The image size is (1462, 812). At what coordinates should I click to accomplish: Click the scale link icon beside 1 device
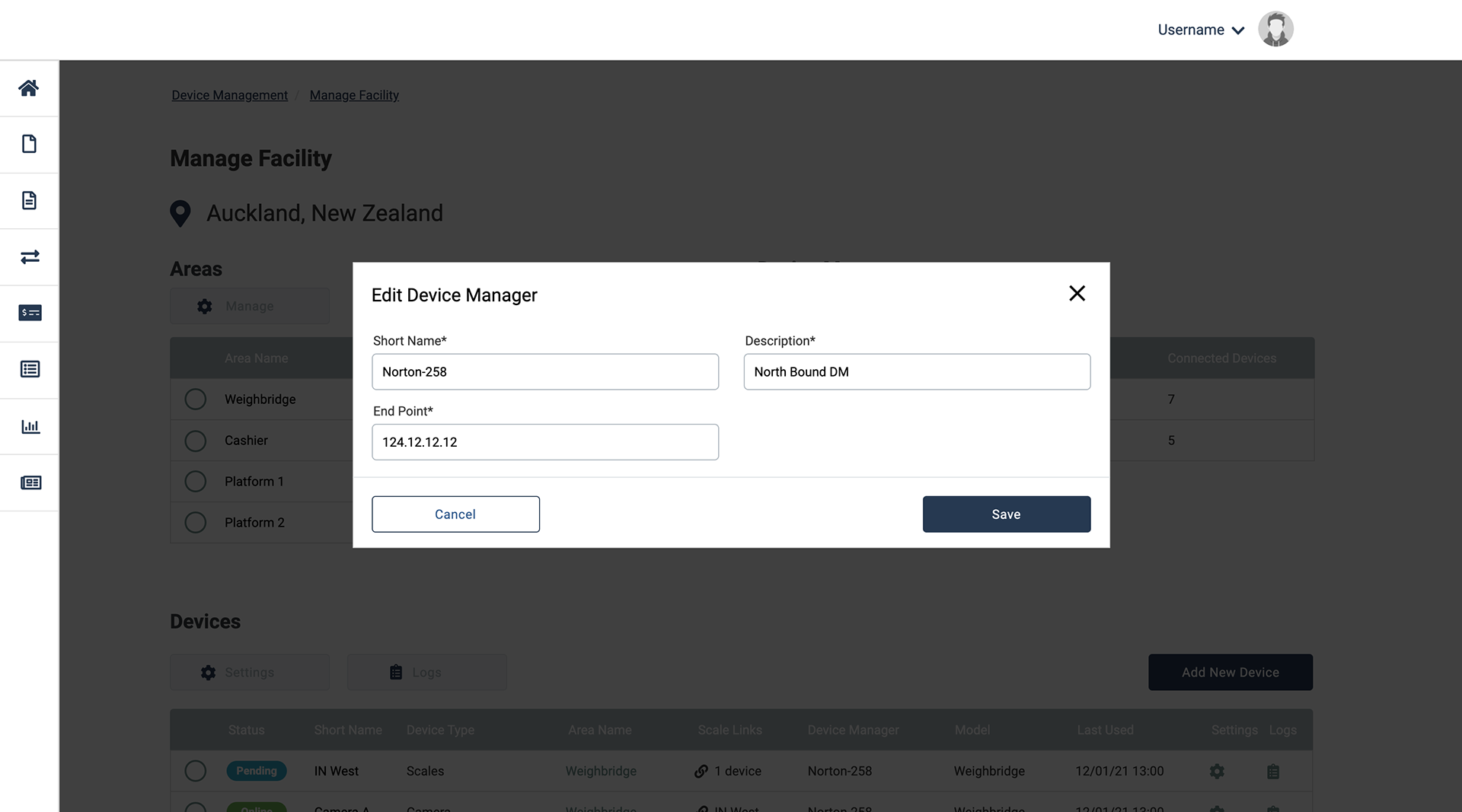tap(701, 771)
